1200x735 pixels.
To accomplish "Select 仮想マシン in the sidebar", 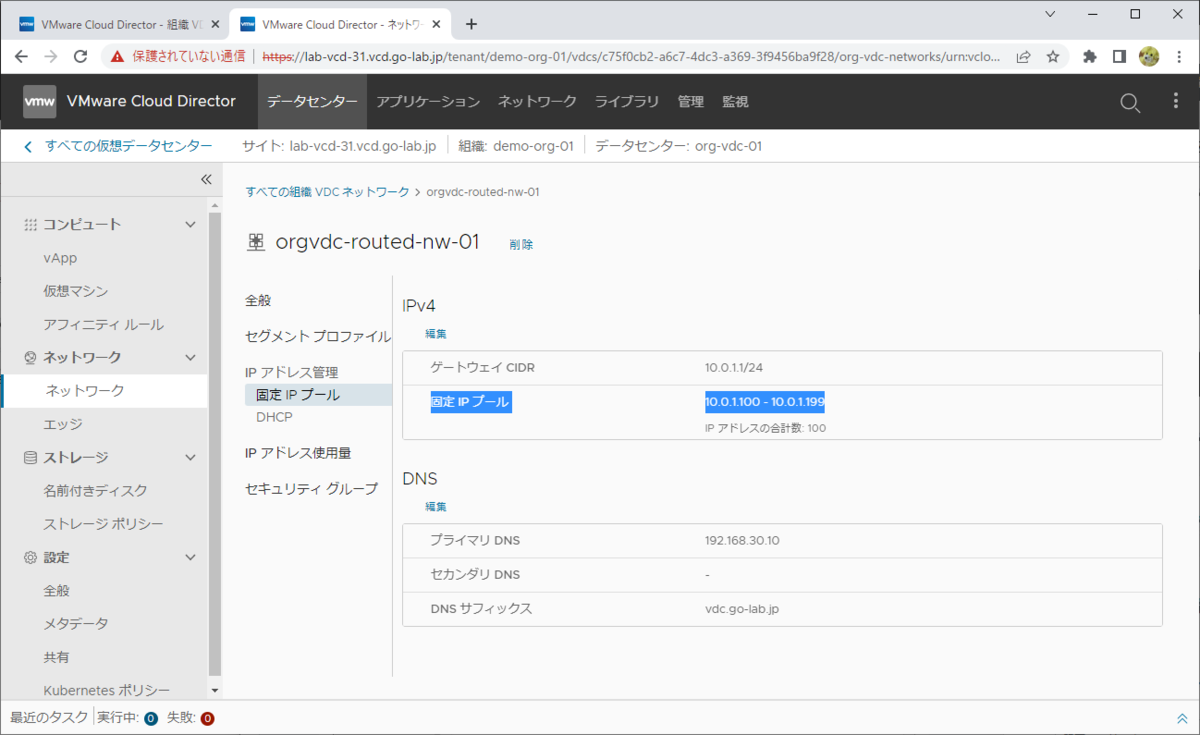I will tap(76, 291).
